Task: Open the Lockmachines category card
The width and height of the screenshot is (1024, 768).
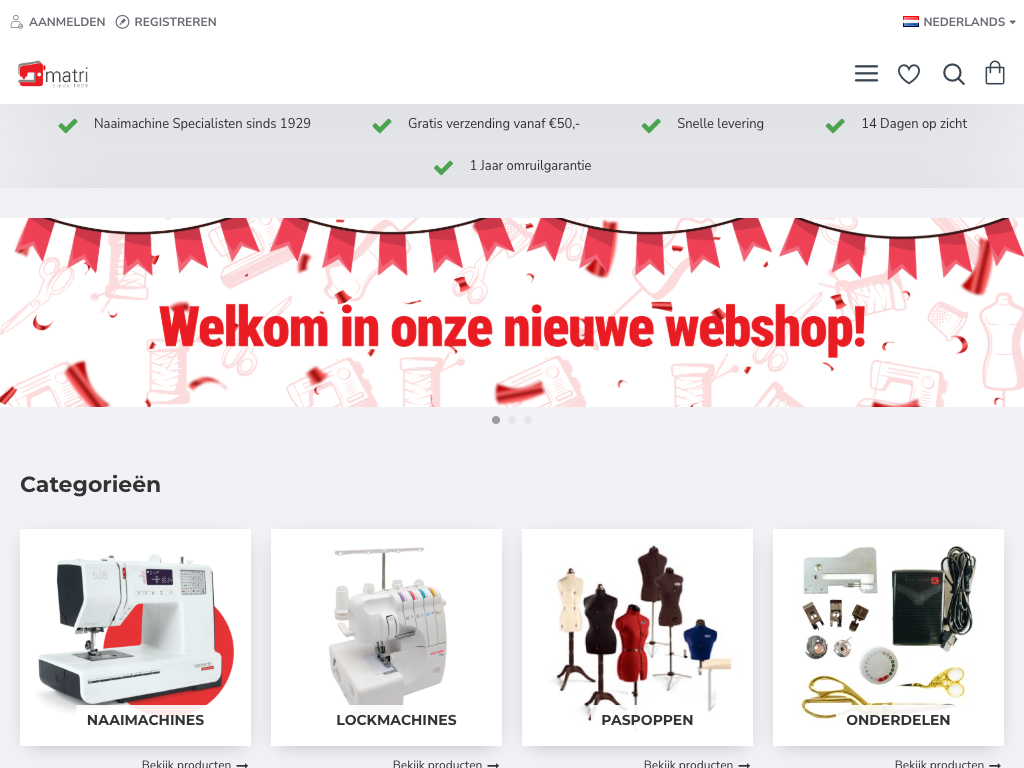Action: coord(386,637)
